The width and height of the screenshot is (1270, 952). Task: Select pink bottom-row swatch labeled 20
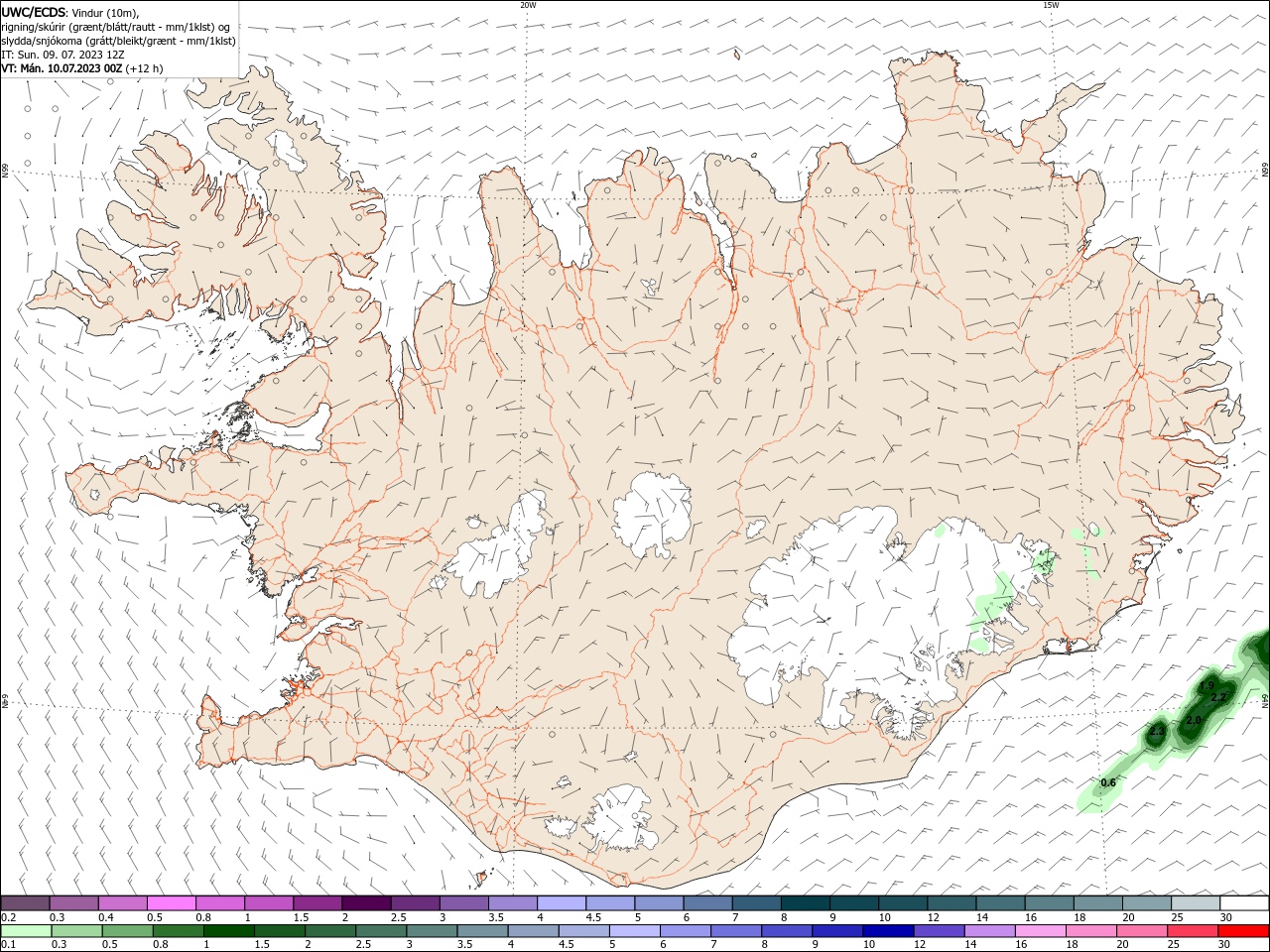(x=1142, y=931)
